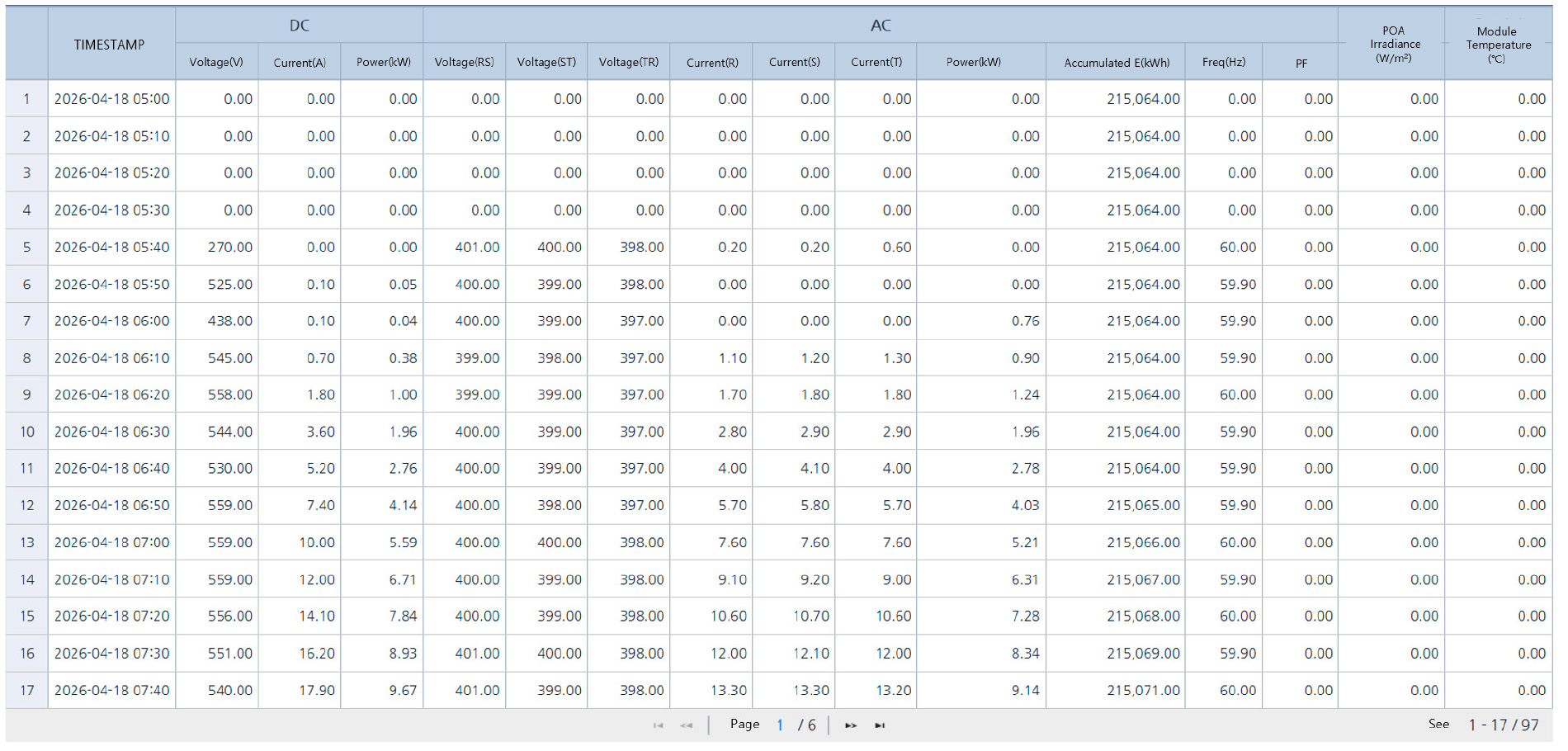The image size is (1568, 751).
Task: Select the 2026-04-18 07:40 timestamp cell
Action: point(111,690)
